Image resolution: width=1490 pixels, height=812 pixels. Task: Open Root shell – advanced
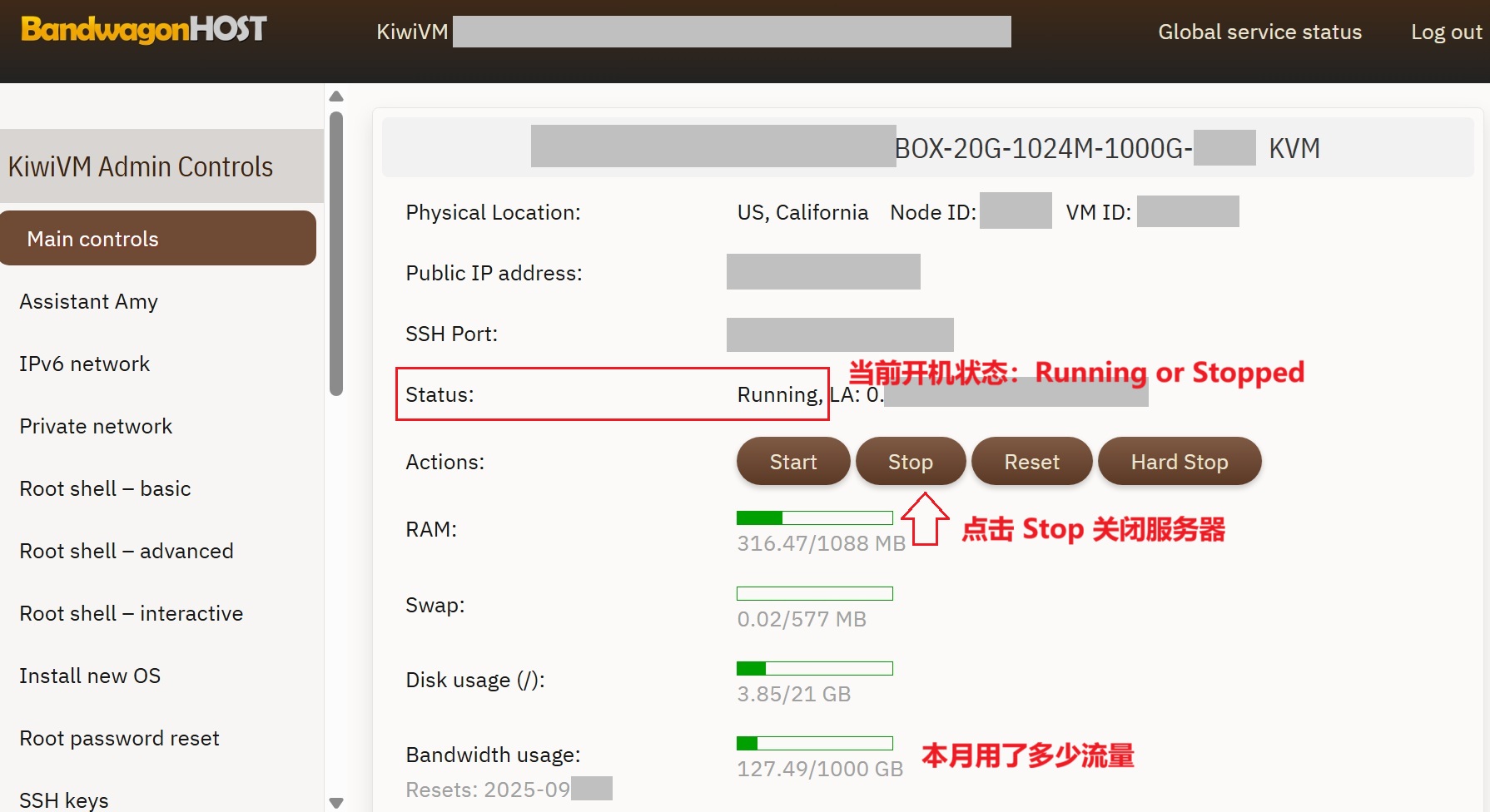[x=127, y=551]
